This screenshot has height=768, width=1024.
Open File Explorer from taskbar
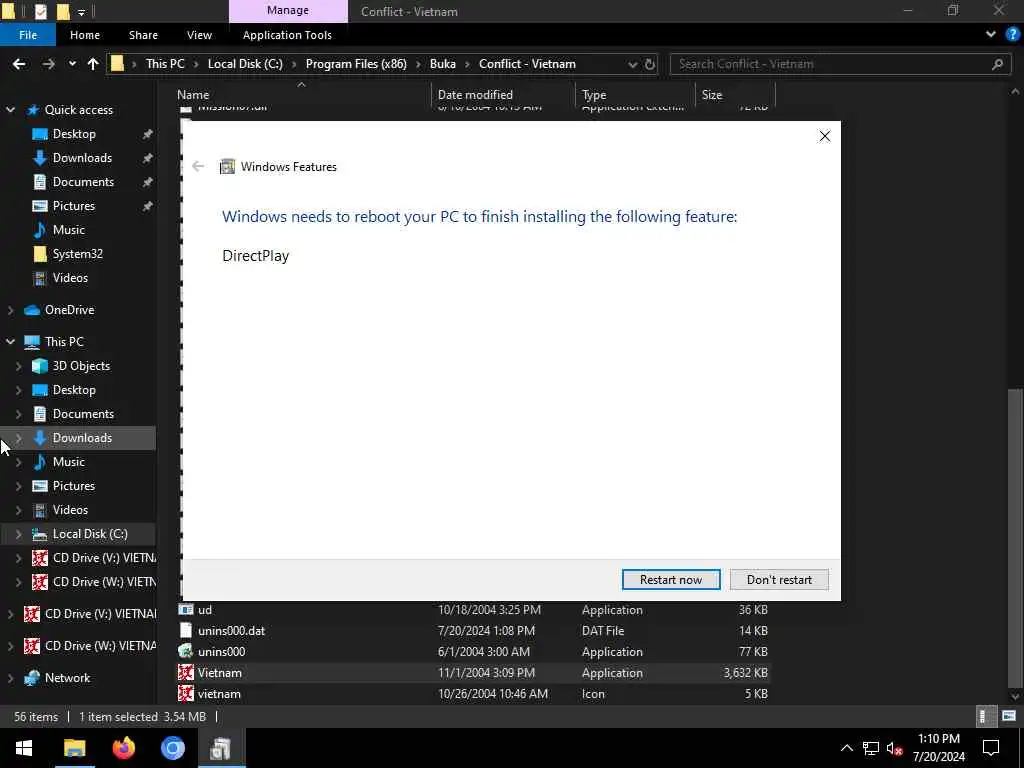[x=74, y=748]
